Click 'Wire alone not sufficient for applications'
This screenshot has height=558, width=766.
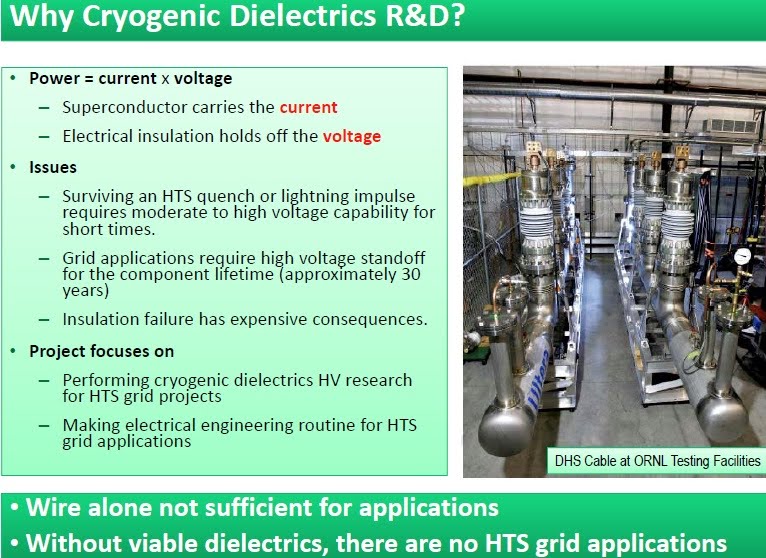tap(262, 507)
